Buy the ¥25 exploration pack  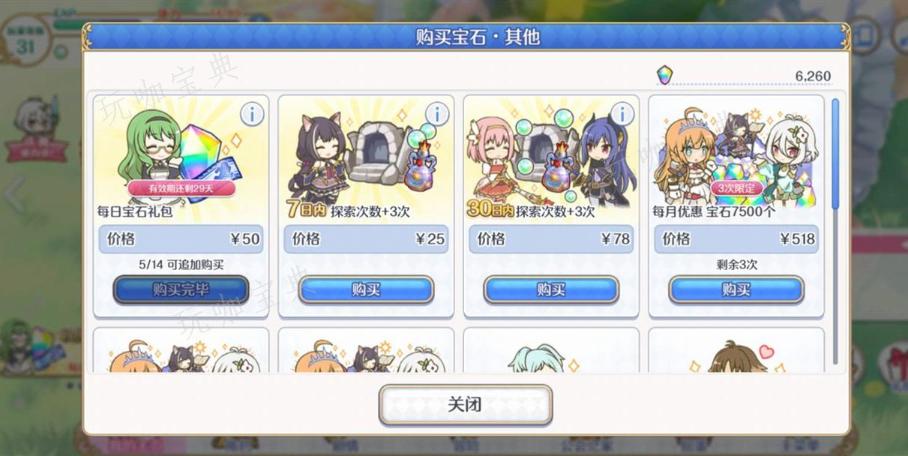pyautogui.click(x=366, y=289)
